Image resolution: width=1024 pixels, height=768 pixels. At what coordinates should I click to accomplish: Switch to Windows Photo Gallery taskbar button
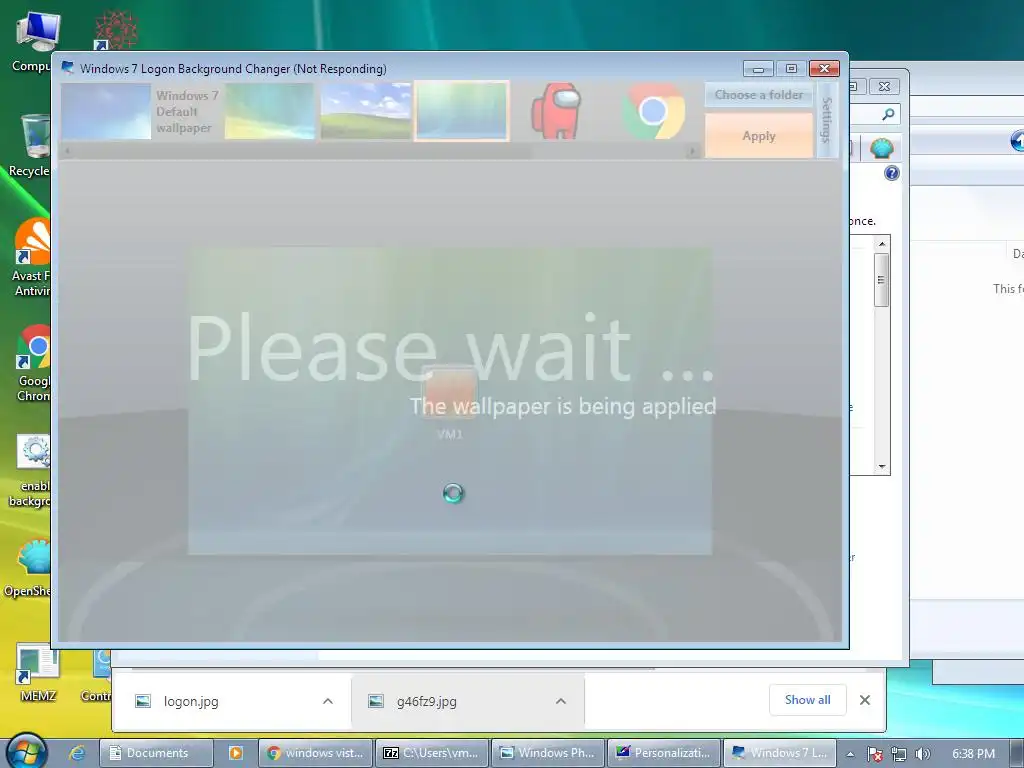(x=548, y=753)
